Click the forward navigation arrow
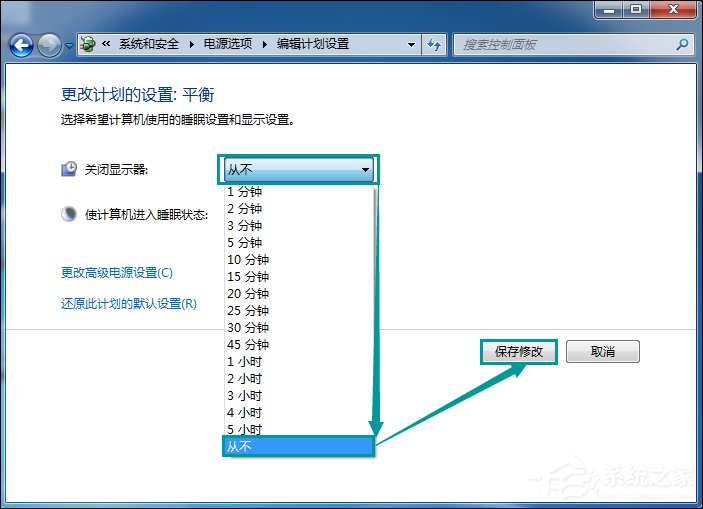The height and width of the screenshot is (509, 703). tap(49, 45)
